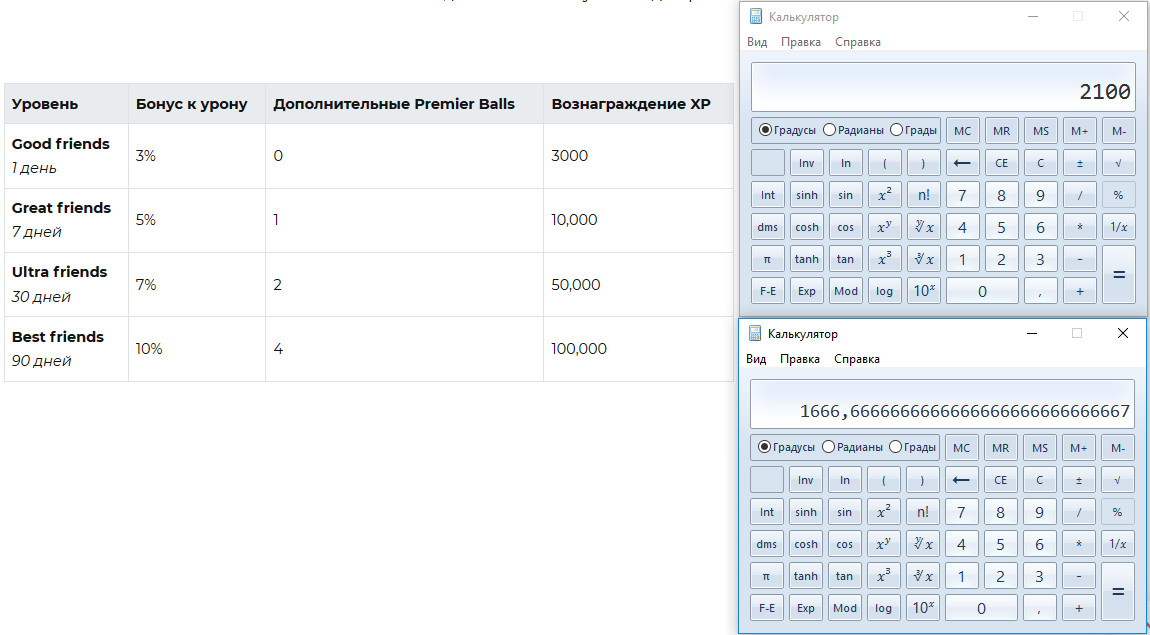The image size is (1150, 635).
Task: Click backspace arrow in top calculator
Action: coord(962,163)
